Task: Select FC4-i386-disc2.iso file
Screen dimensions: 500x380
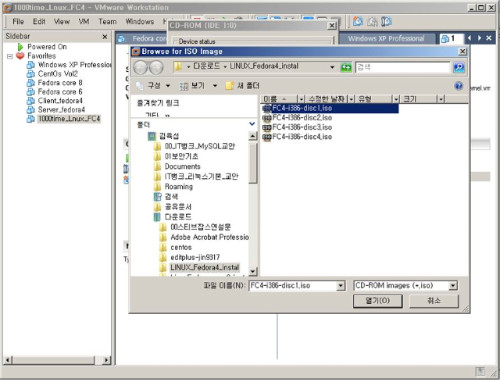Action: [x=297, y=118]
